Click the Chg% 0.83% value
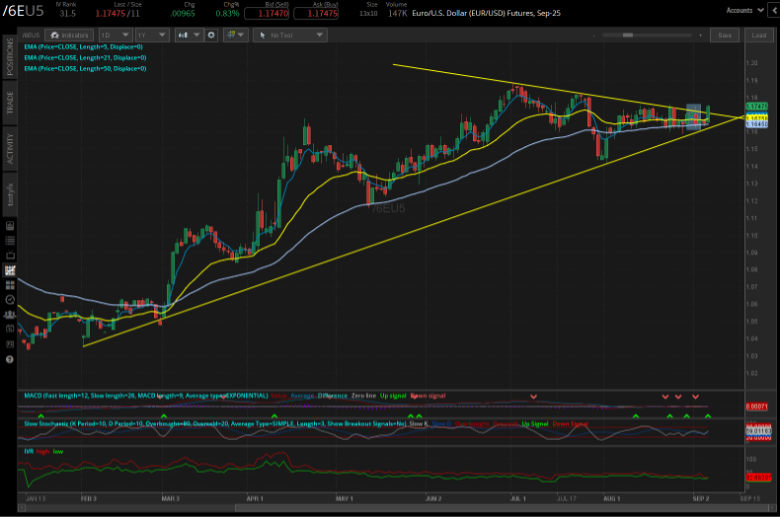Screen dimensions: 780x518 [227, 14]
